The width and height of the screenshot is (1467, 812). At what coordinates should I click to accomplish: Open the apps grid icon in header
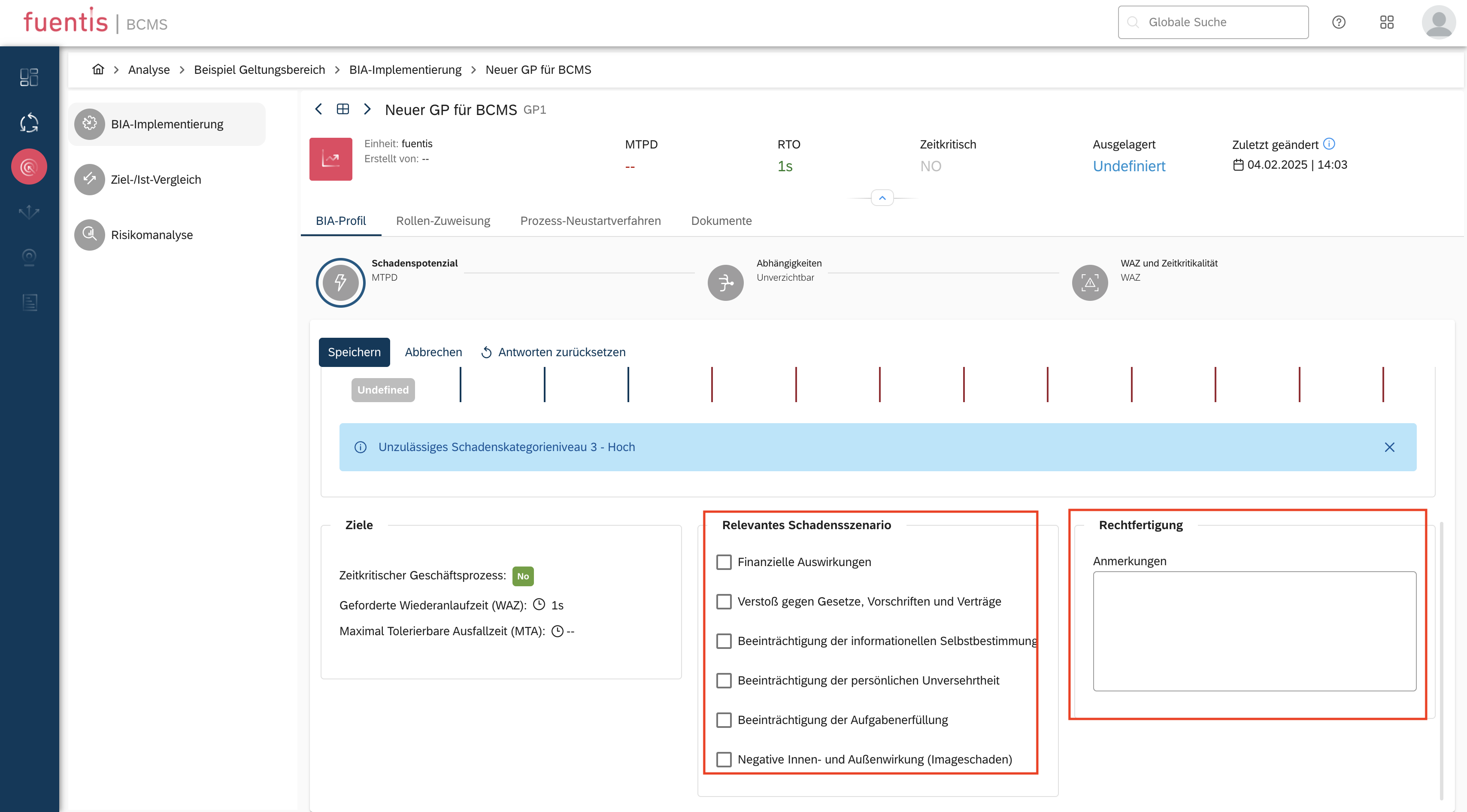pyautogui.click(x=1387, y=22)
